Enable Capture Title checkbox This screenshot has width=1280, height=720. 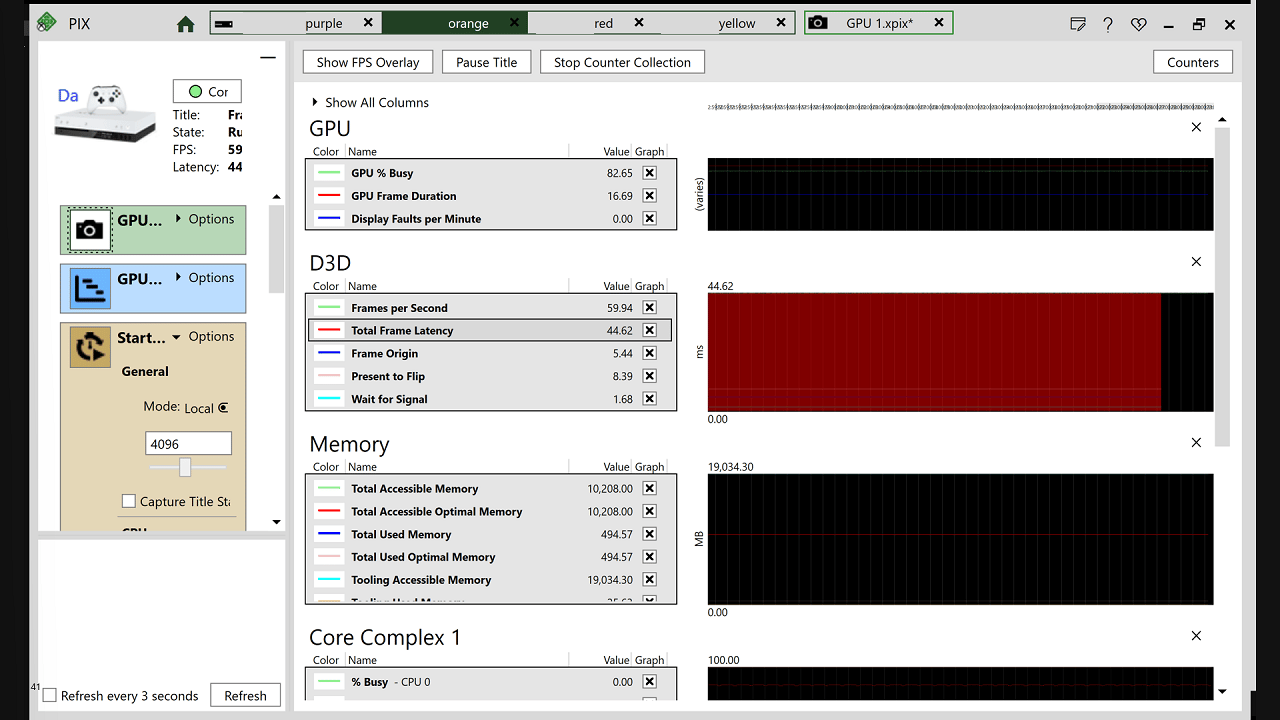point(128,501)
